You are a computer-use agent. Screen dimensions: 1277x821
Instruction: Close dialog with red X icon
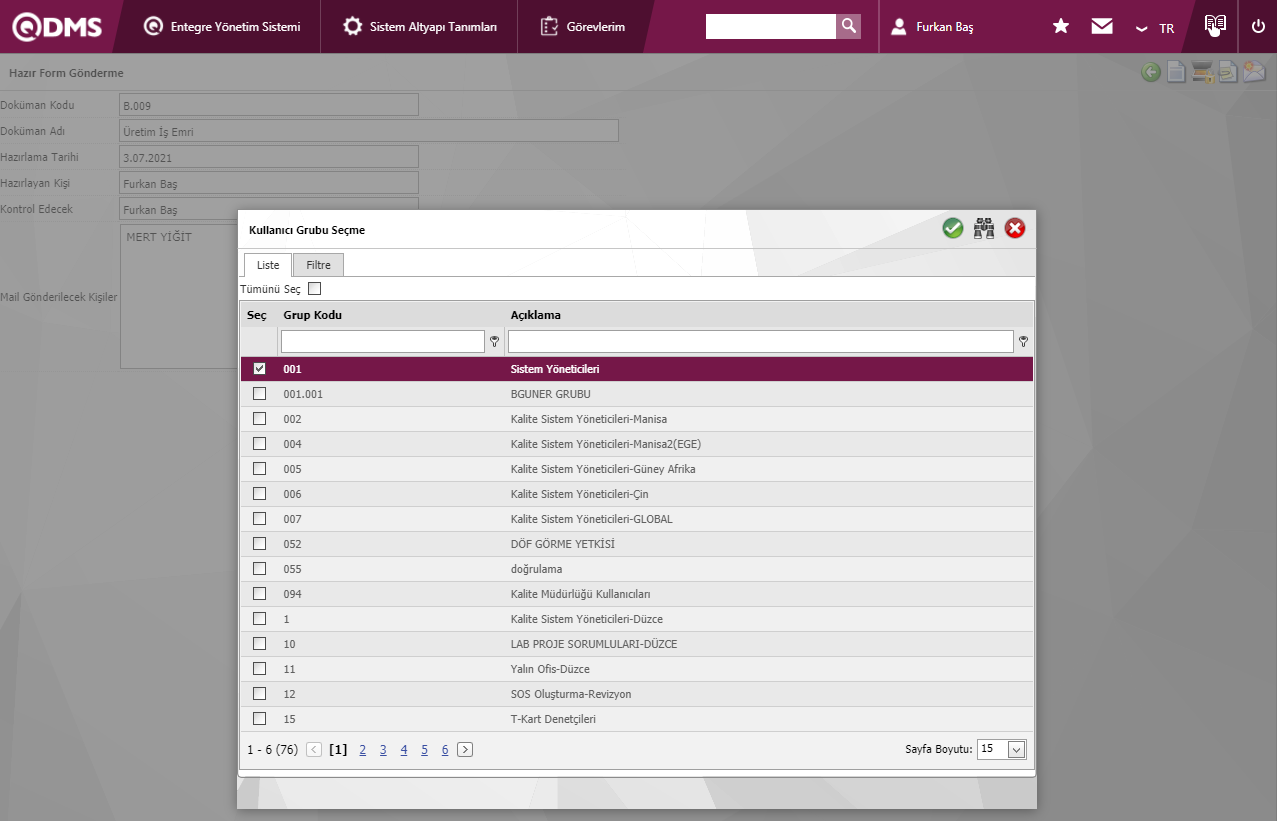tap(1015, 229)
